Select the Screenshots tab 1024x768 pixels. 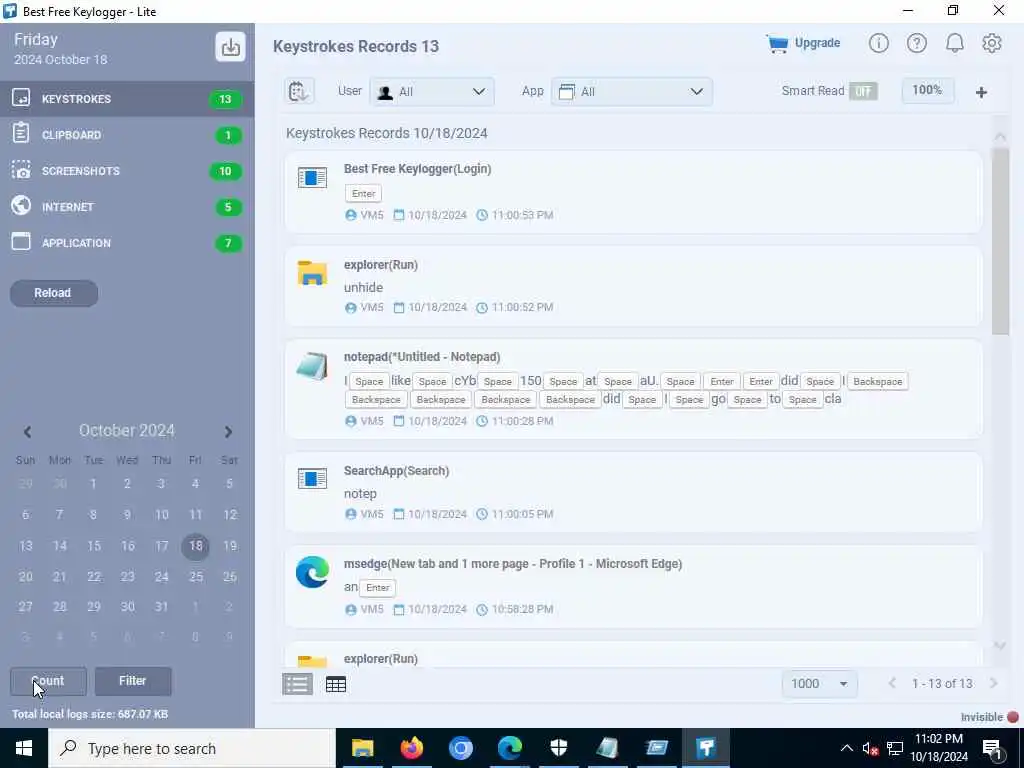pyautogui.click(x=127, y=171)
